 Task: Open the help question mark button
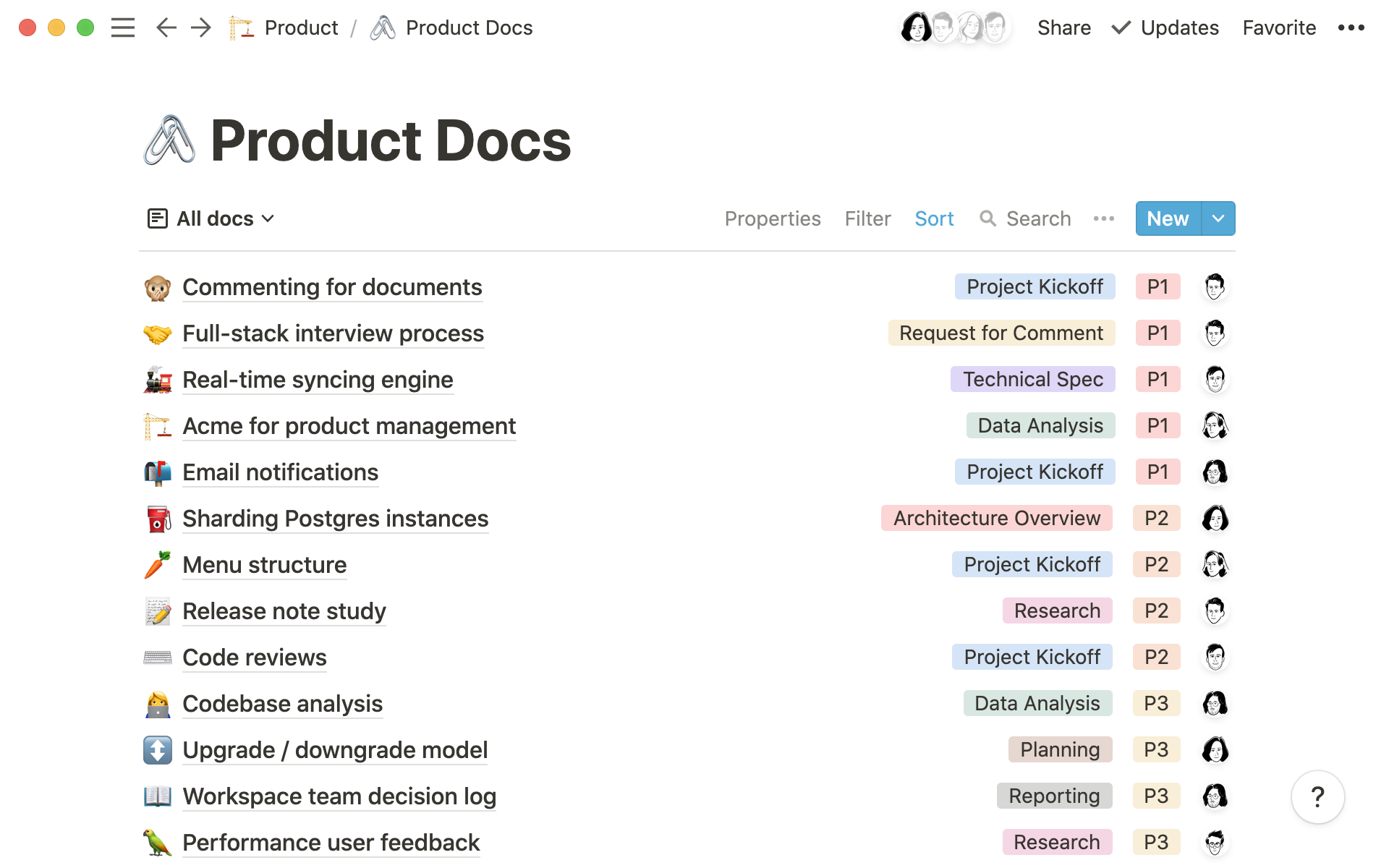coord(1317,797)
